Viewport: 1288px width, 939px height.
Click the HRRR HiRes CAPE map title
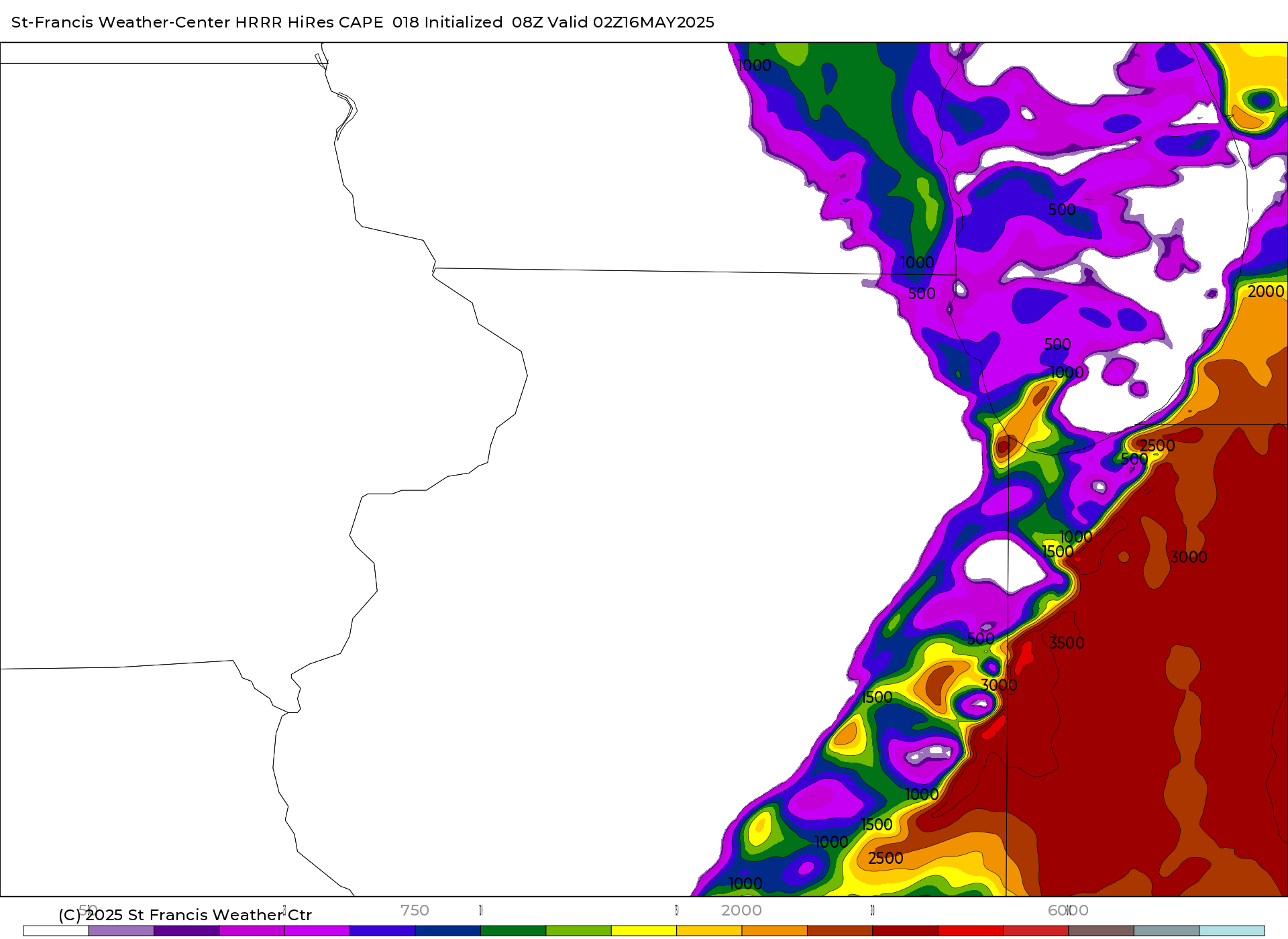click(x=363, y=22)
